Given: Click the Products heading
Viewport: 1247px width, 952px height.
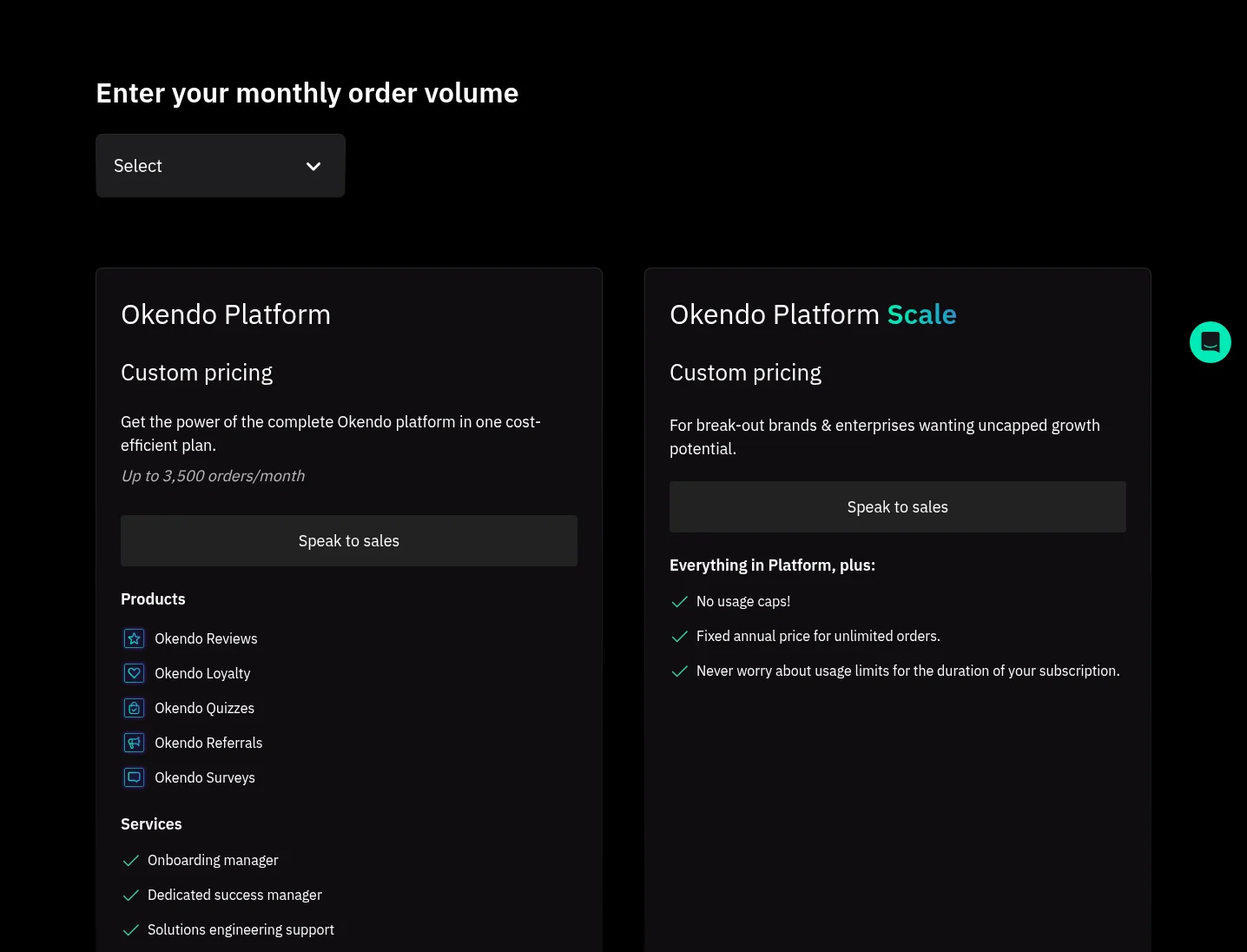Looking at the screenshot, I should coord(153,599).
